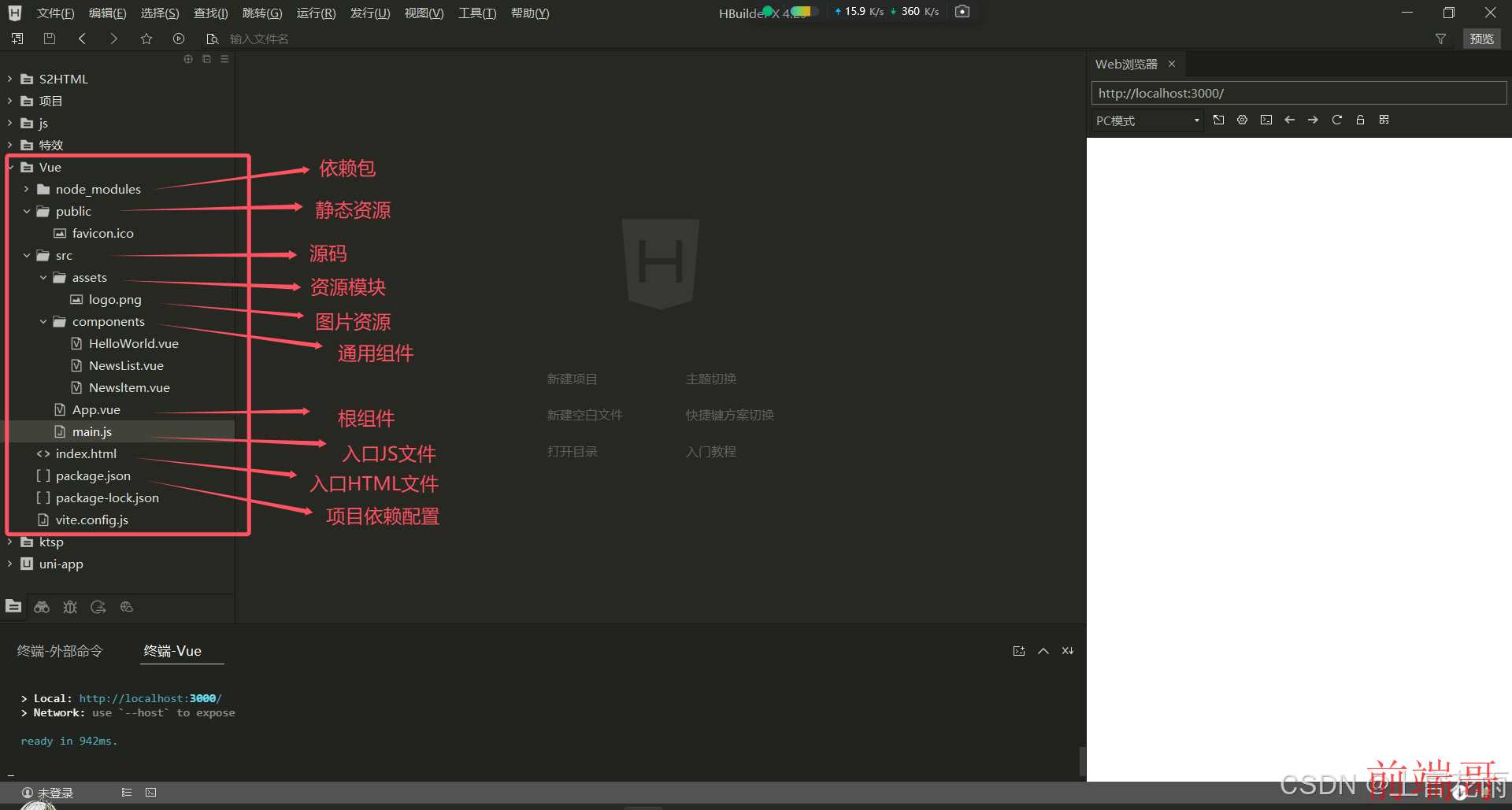Click the sync icon in bottom sidebar

(98, 607)
